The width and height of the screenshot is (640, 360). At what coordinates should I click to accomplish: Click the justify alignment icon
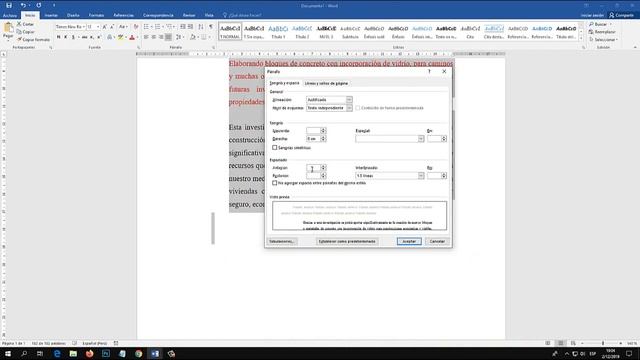[x=168, y=37]
